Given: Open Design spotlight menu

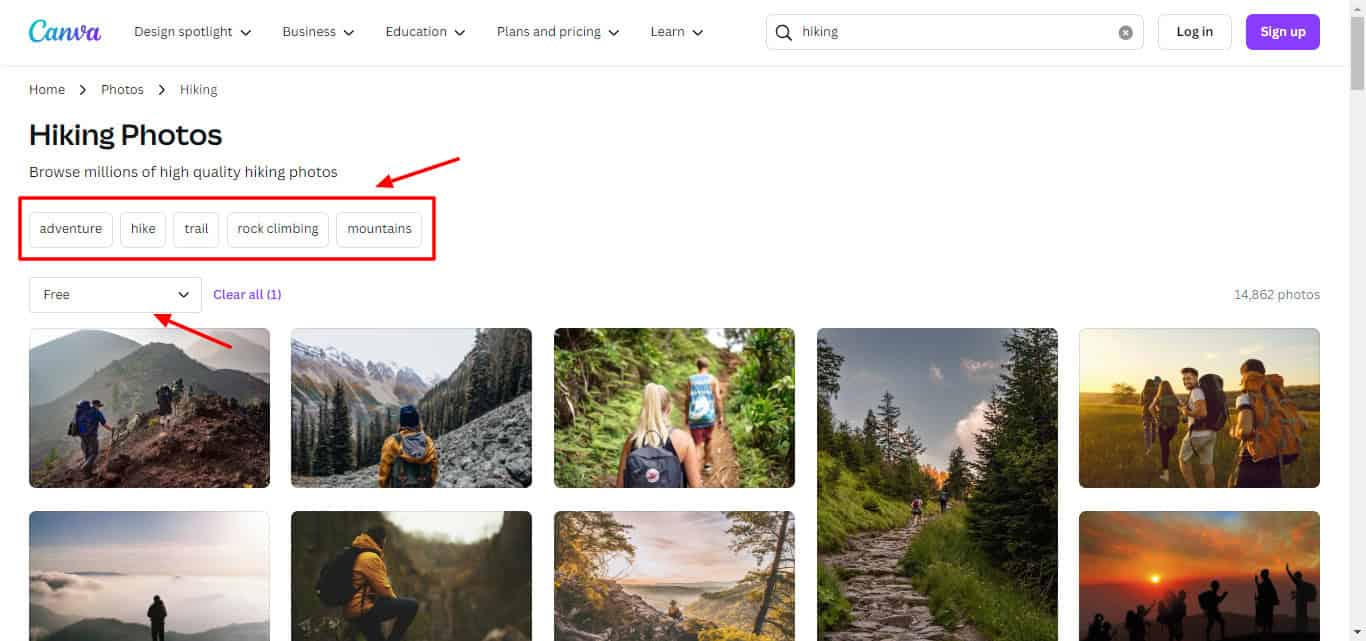Looking at the screenshot, I should pyautogui.click(x=192, y=32).
